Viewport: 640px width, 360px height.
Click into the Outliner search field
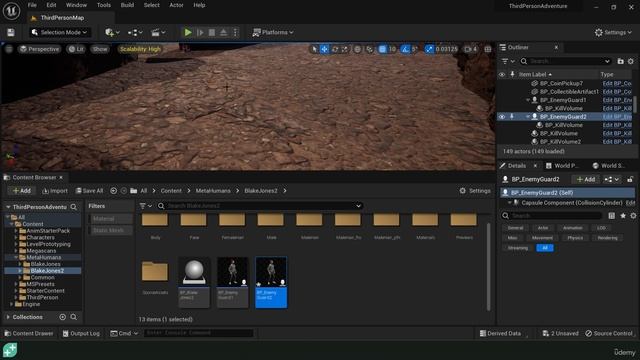(x=566, y=61)
